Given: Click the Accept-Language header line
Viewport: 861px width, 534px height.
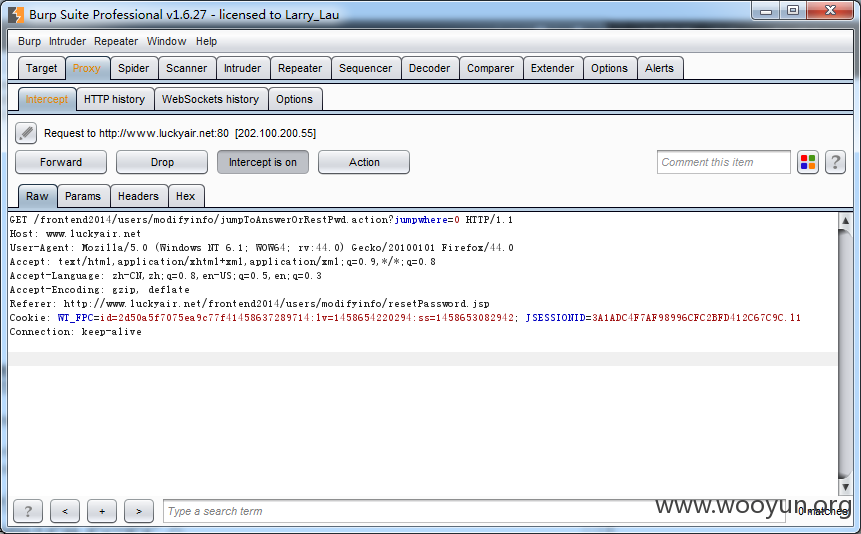Looking at the screenshot, I should pos(165,276).
